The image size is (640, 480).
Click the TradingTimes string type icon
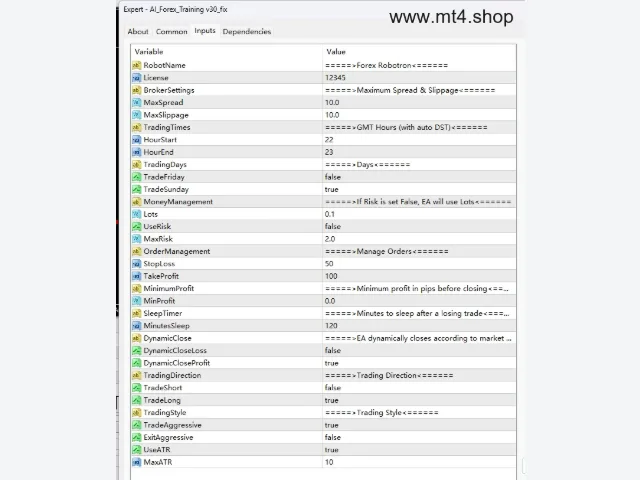[x=136, y=127]
